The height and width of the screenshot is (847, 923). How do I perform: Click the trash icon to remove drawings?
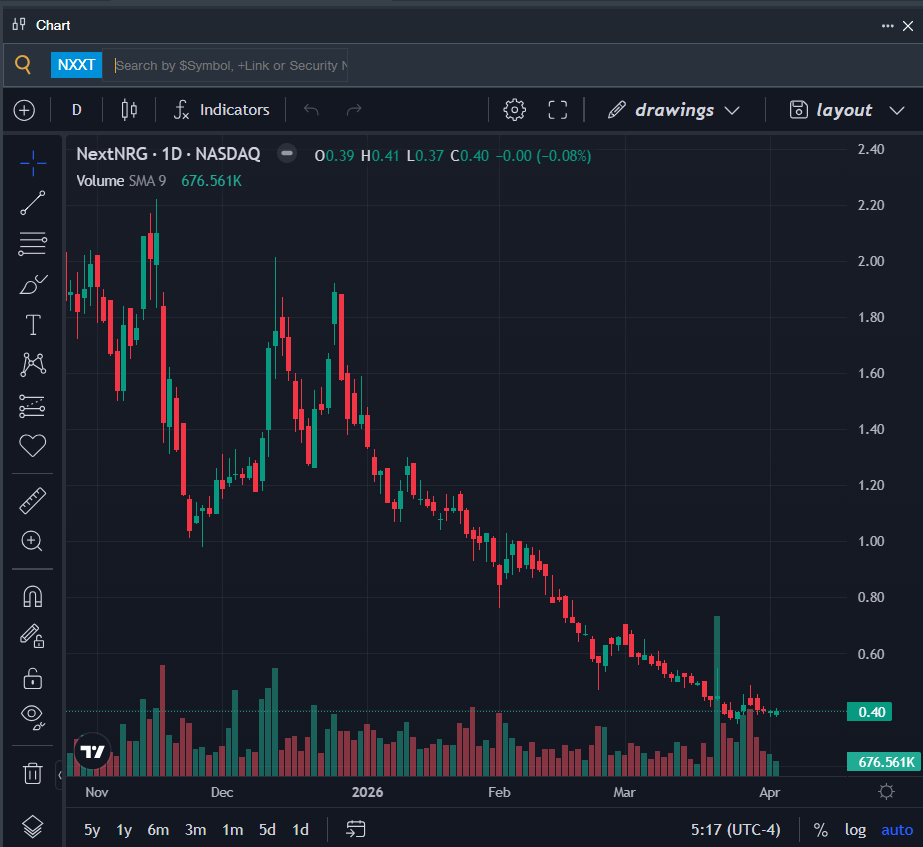tap(33, 772)
